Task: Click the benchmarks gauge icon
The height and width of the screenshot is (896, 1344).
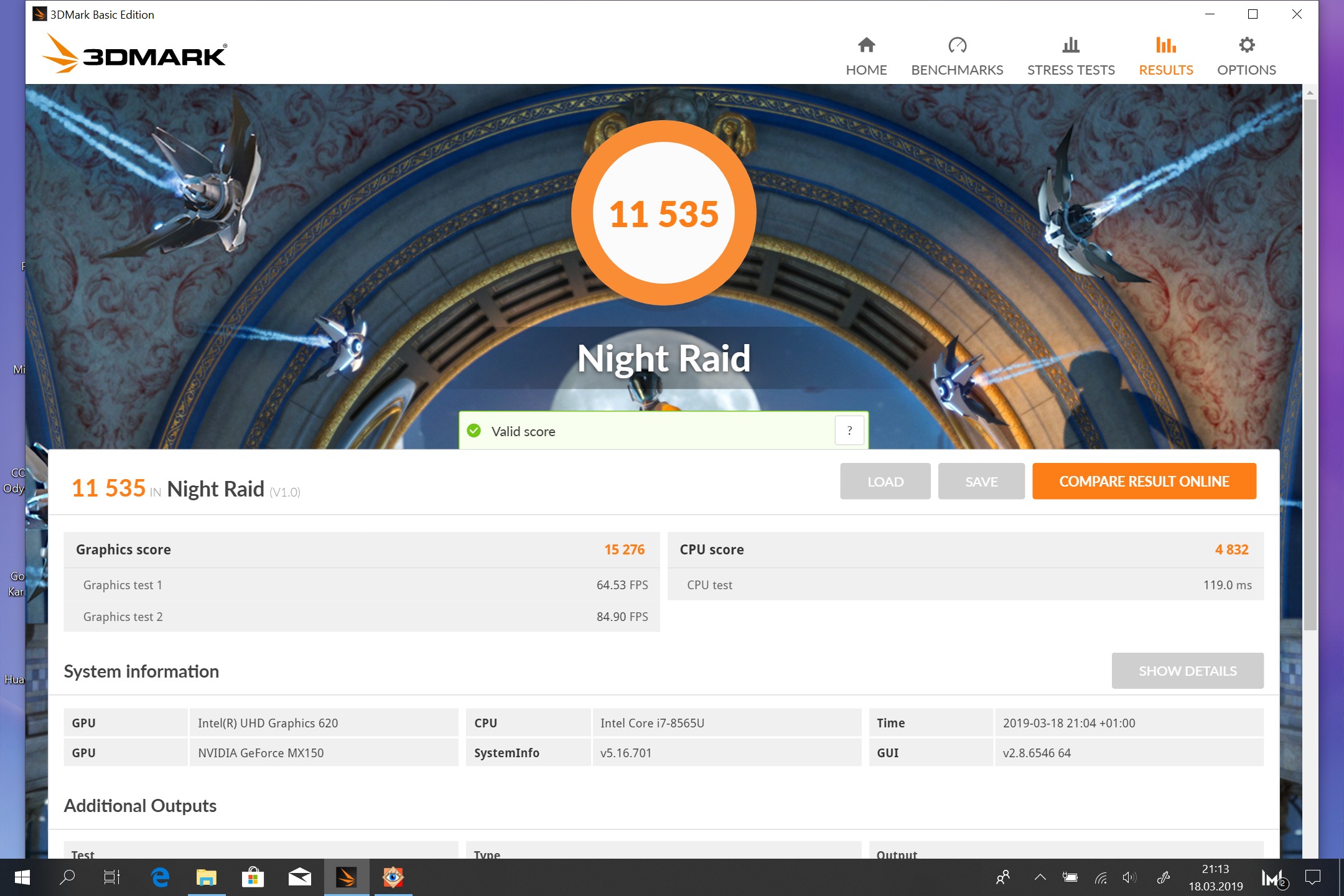Action: coord(957,45)
